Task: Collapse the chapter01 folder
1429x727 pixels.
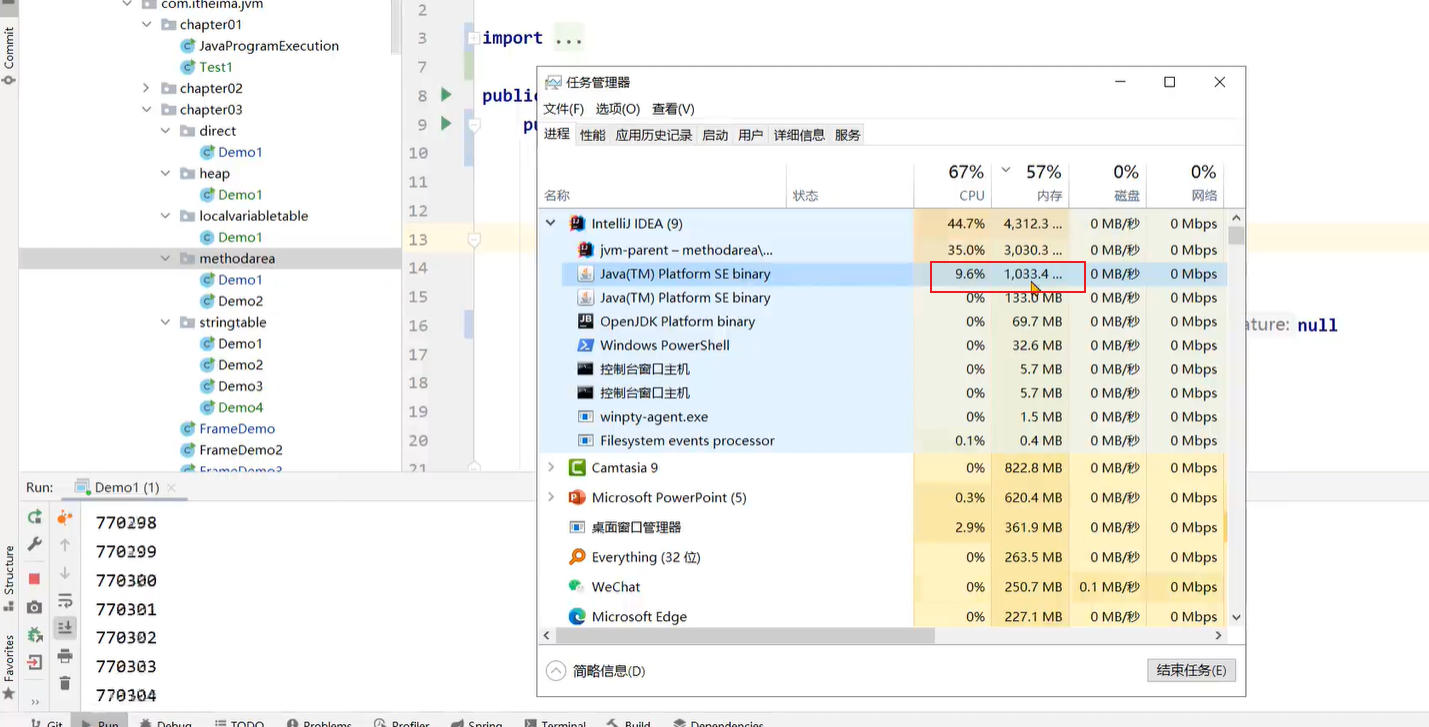Action: coord(147,24)
